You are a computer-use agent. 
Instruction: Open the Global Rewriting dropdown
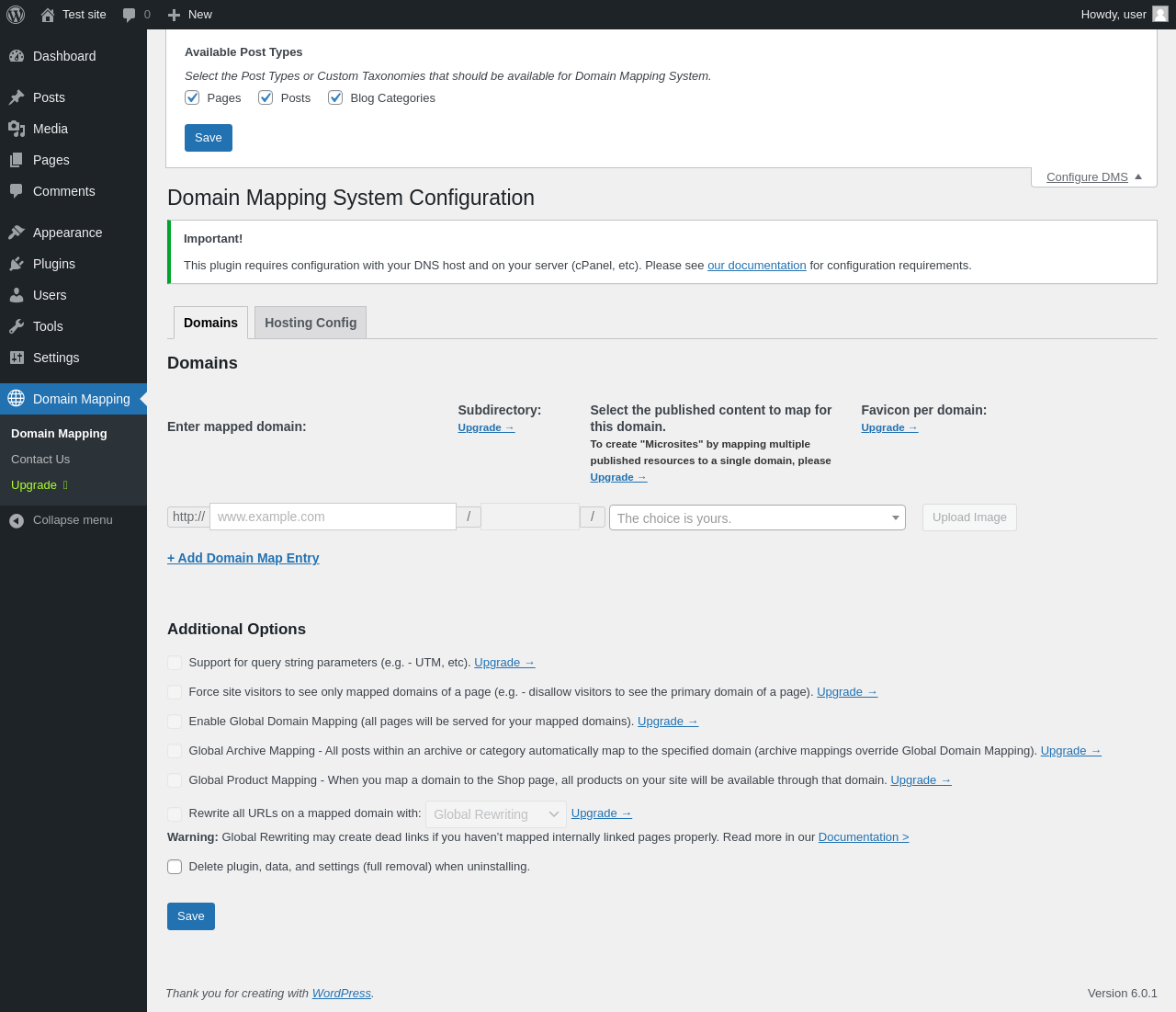(x=495, y=814)
